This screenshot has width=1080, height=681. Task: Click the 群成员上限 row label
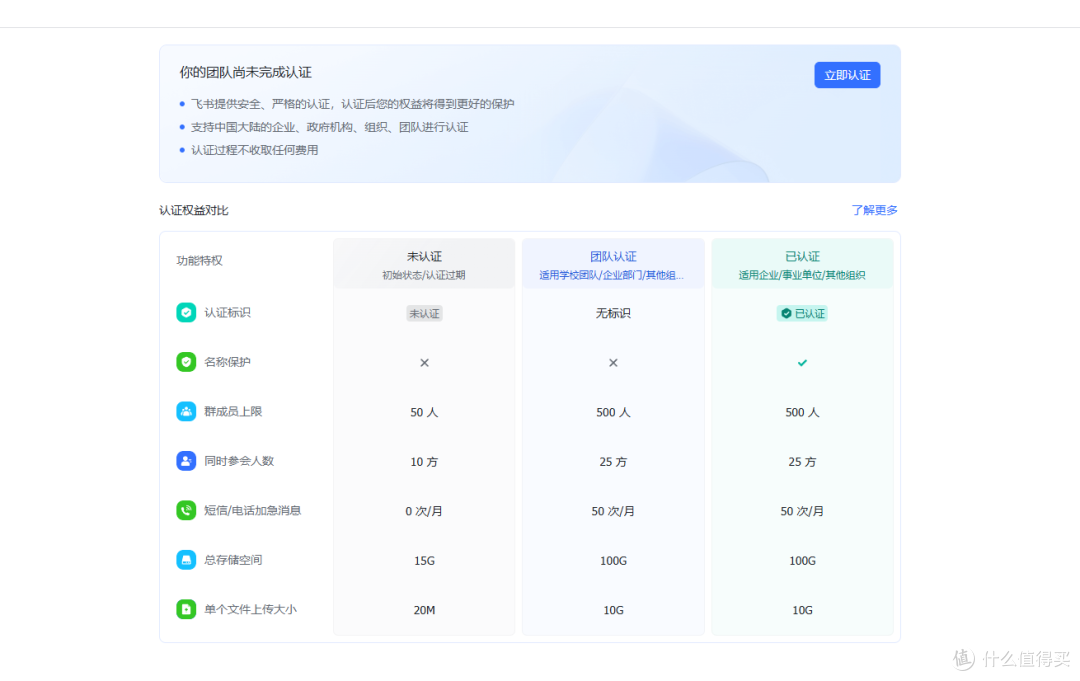coord(233,412)
